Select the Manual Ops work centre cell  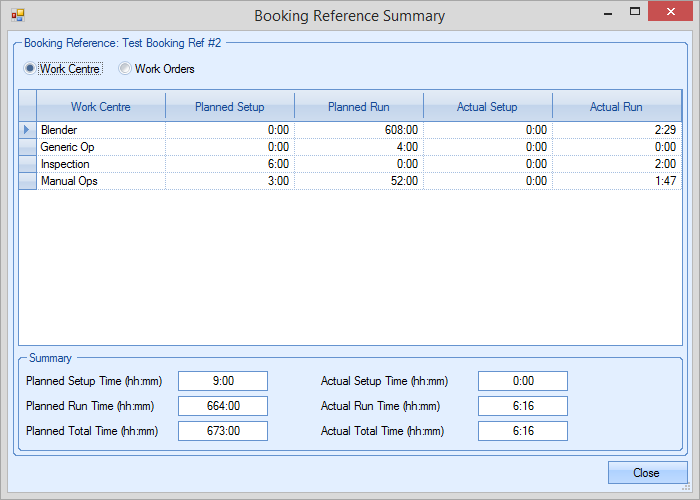click(x=100, y=181)
